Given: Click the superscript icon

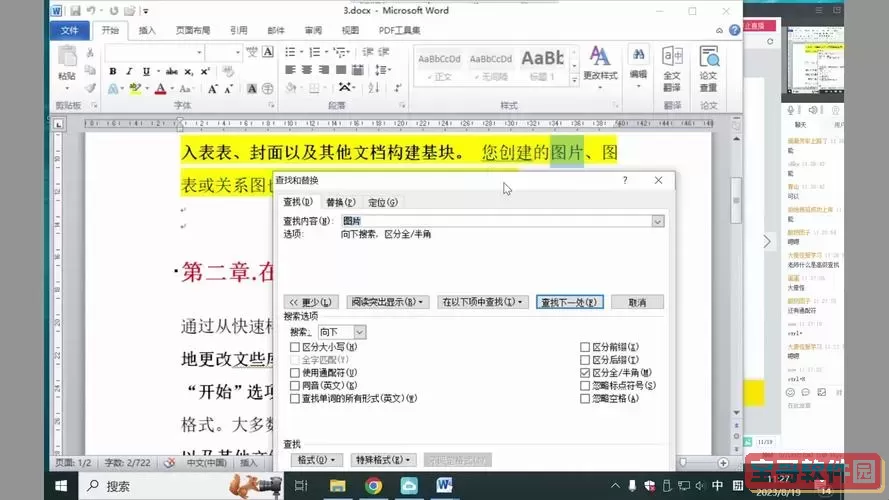Looking at the screenshot, I should (205, 71).
